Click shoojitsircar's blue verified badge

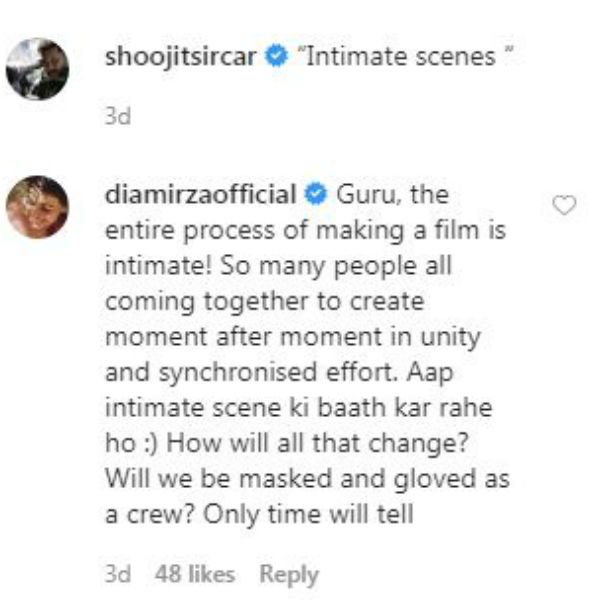[276, 57]
